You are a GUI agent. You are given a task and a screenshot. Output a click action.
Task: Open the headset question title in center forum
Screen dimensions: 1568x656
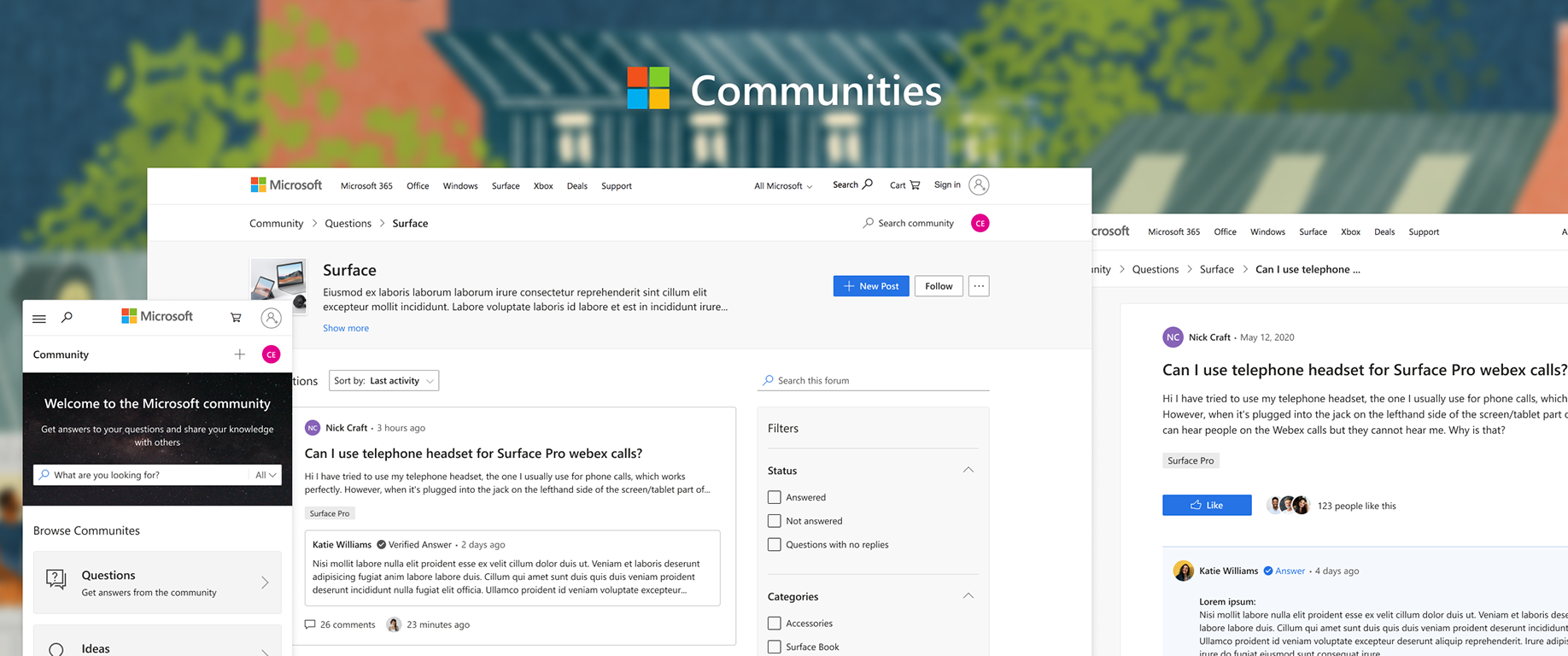tap(473, 454)
